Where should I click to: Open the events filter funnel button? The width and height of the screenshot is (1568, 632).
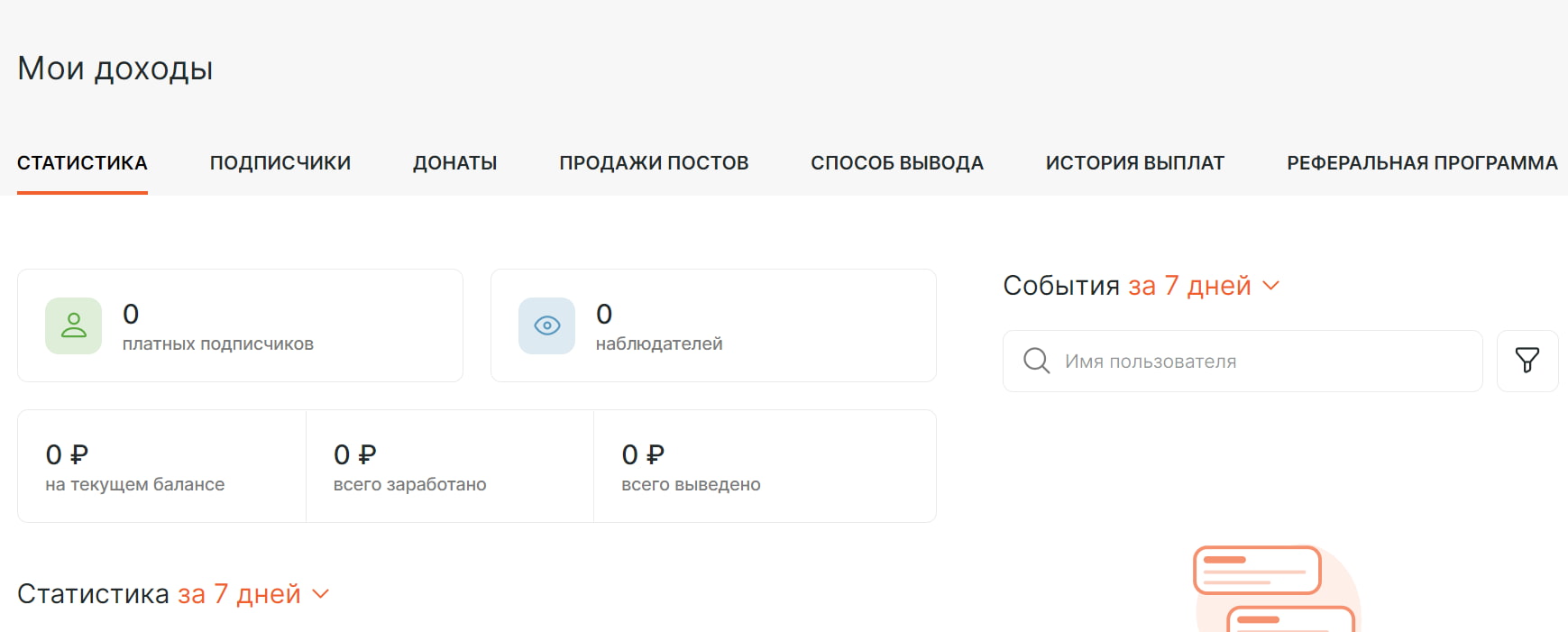[1527, 361]
